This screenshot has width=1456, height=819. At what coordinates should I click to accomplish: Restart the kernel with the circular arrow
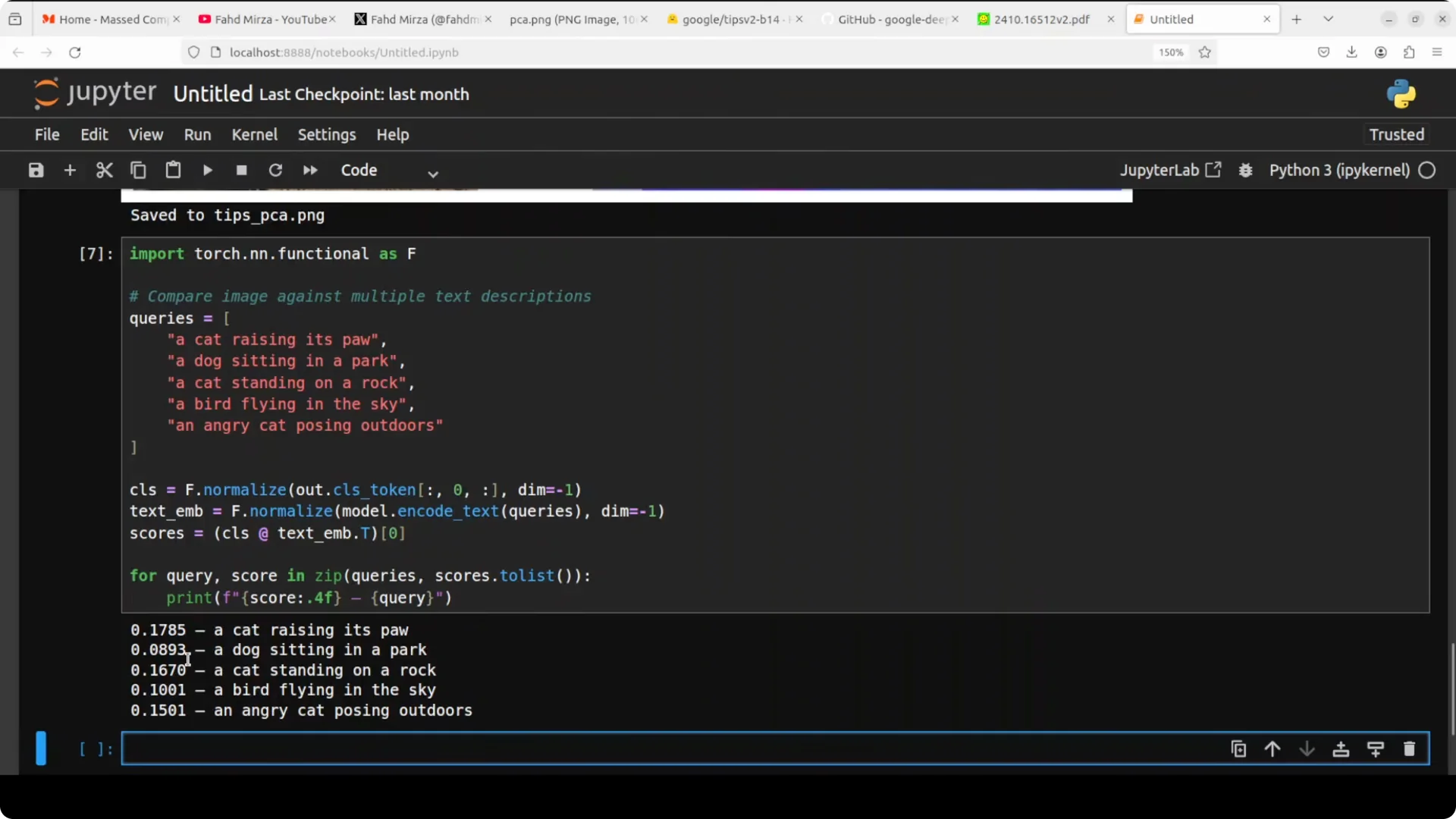pos(275,170)
